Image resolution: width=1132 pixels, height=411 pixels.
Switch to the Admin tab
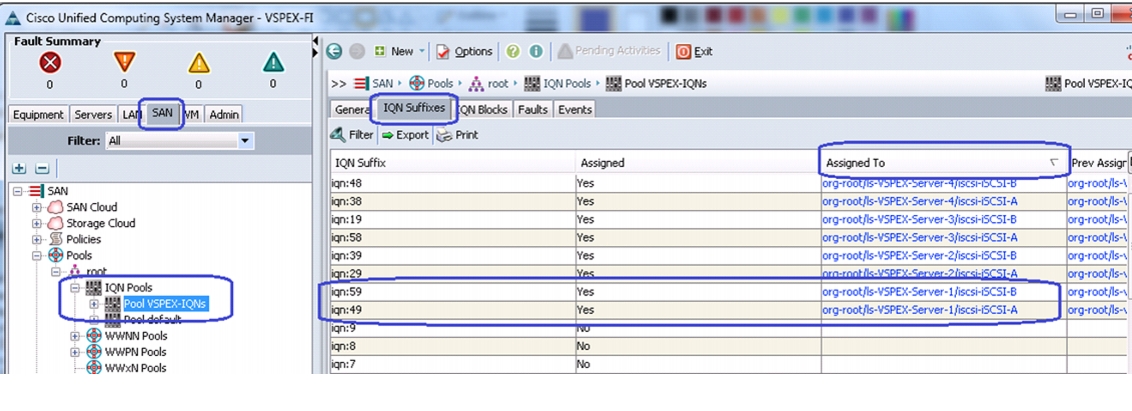point(224,114)
